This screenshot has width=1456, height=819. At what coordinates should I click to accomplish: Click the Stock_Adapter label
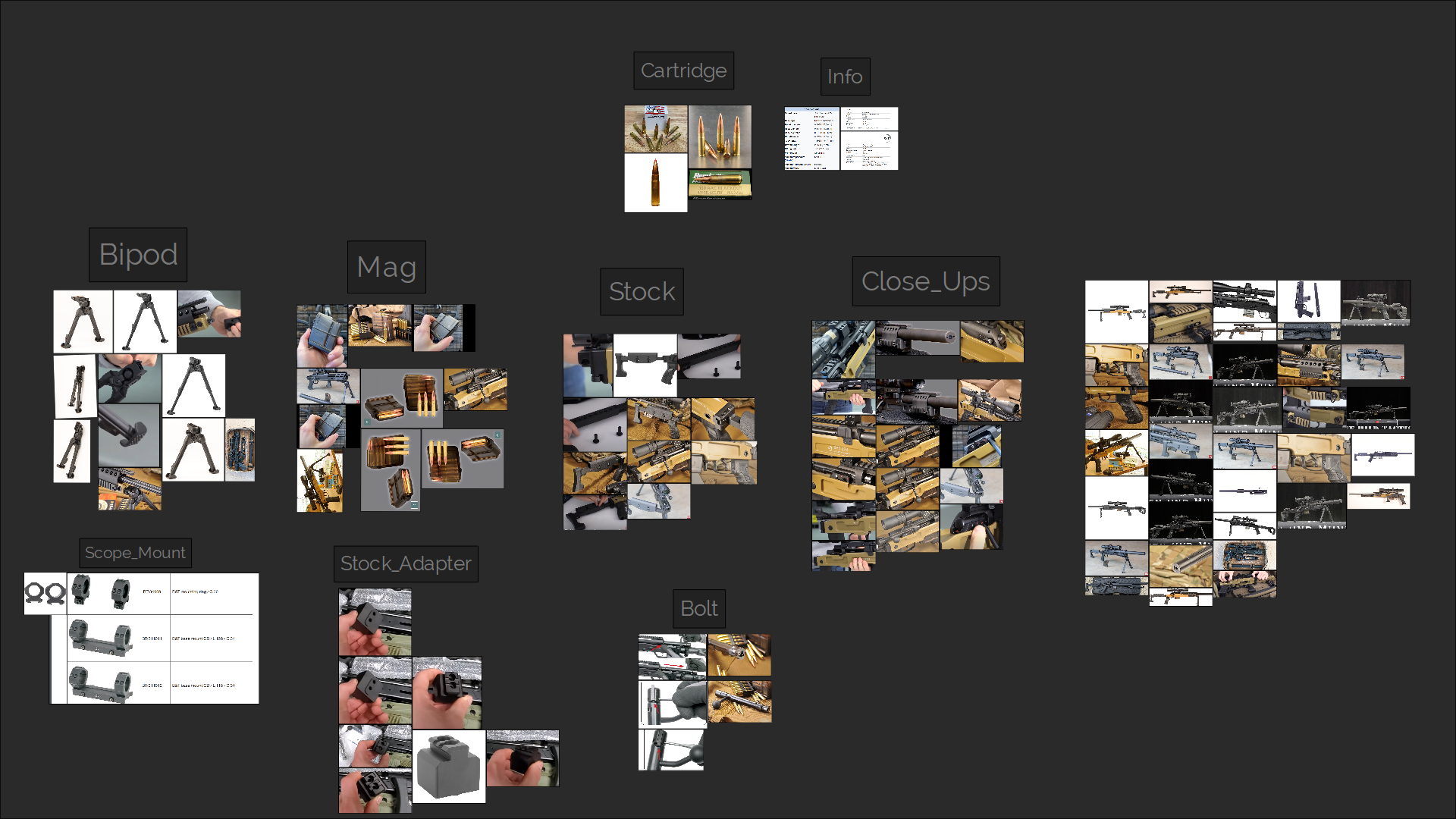click(406, 563)
